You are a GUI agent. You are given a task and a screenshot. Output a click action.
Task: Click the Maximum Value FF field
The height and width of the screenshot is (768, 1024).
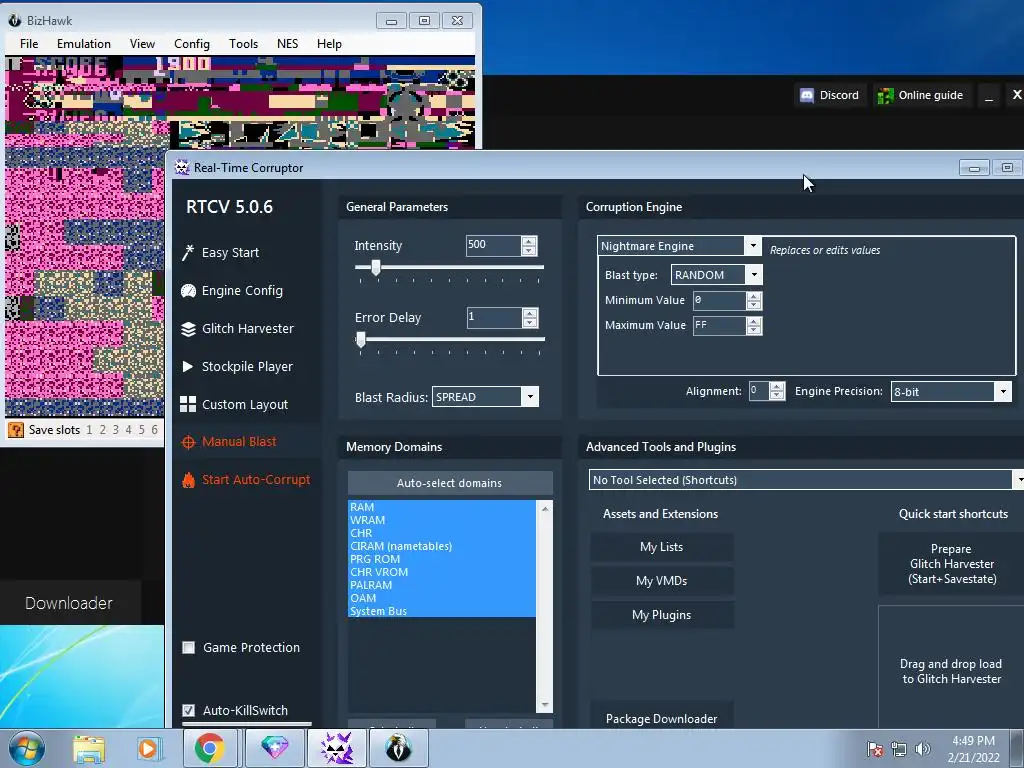tap(719, 325)
